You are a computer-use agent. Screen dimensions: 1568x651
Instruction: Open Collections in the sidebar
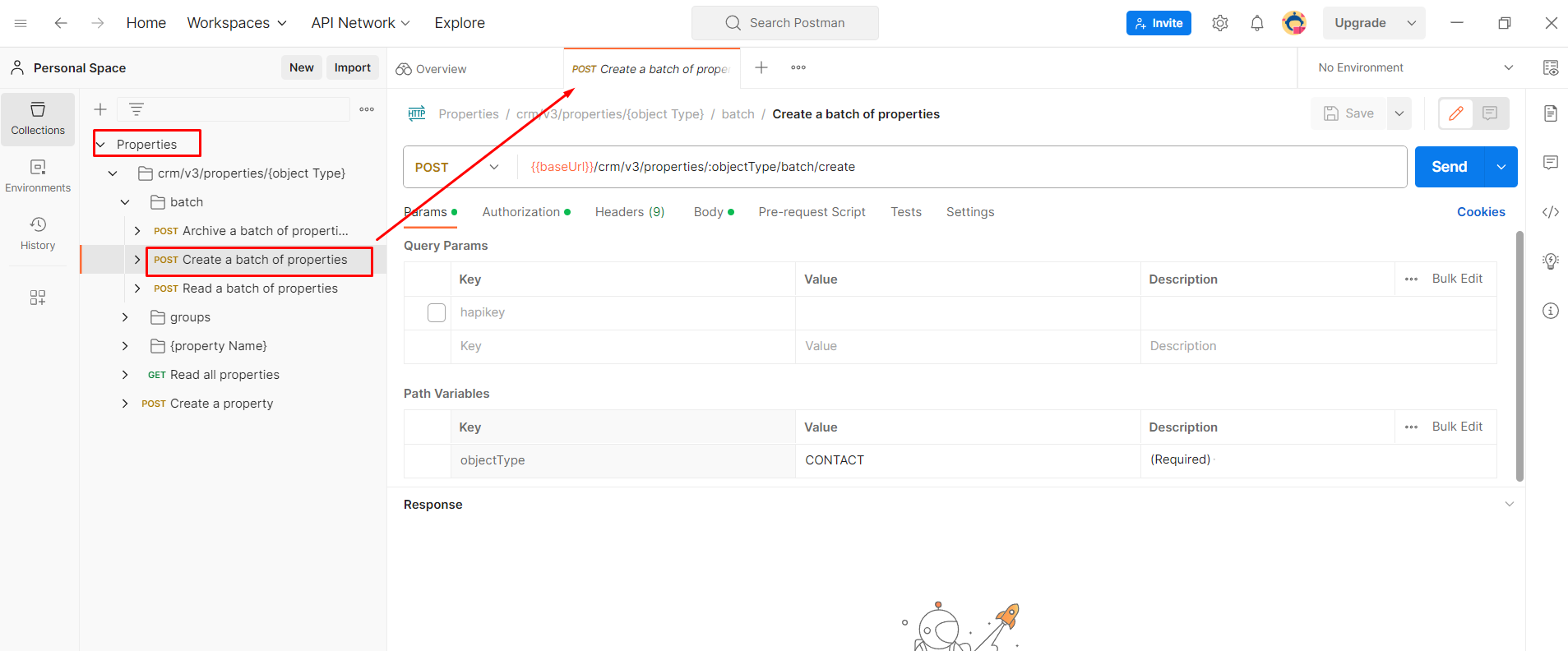(38, 119)
